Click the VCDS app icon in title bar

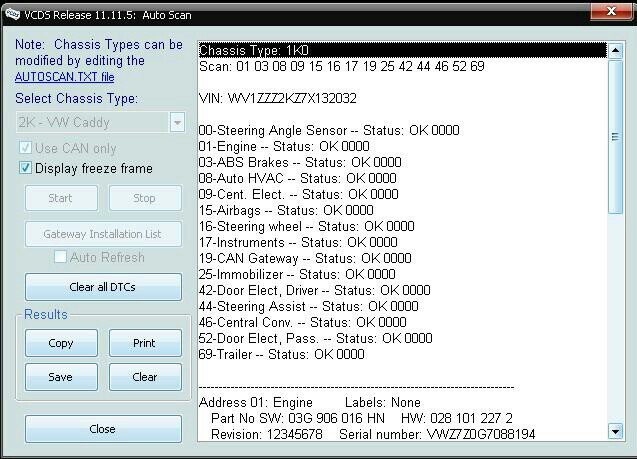12,15
